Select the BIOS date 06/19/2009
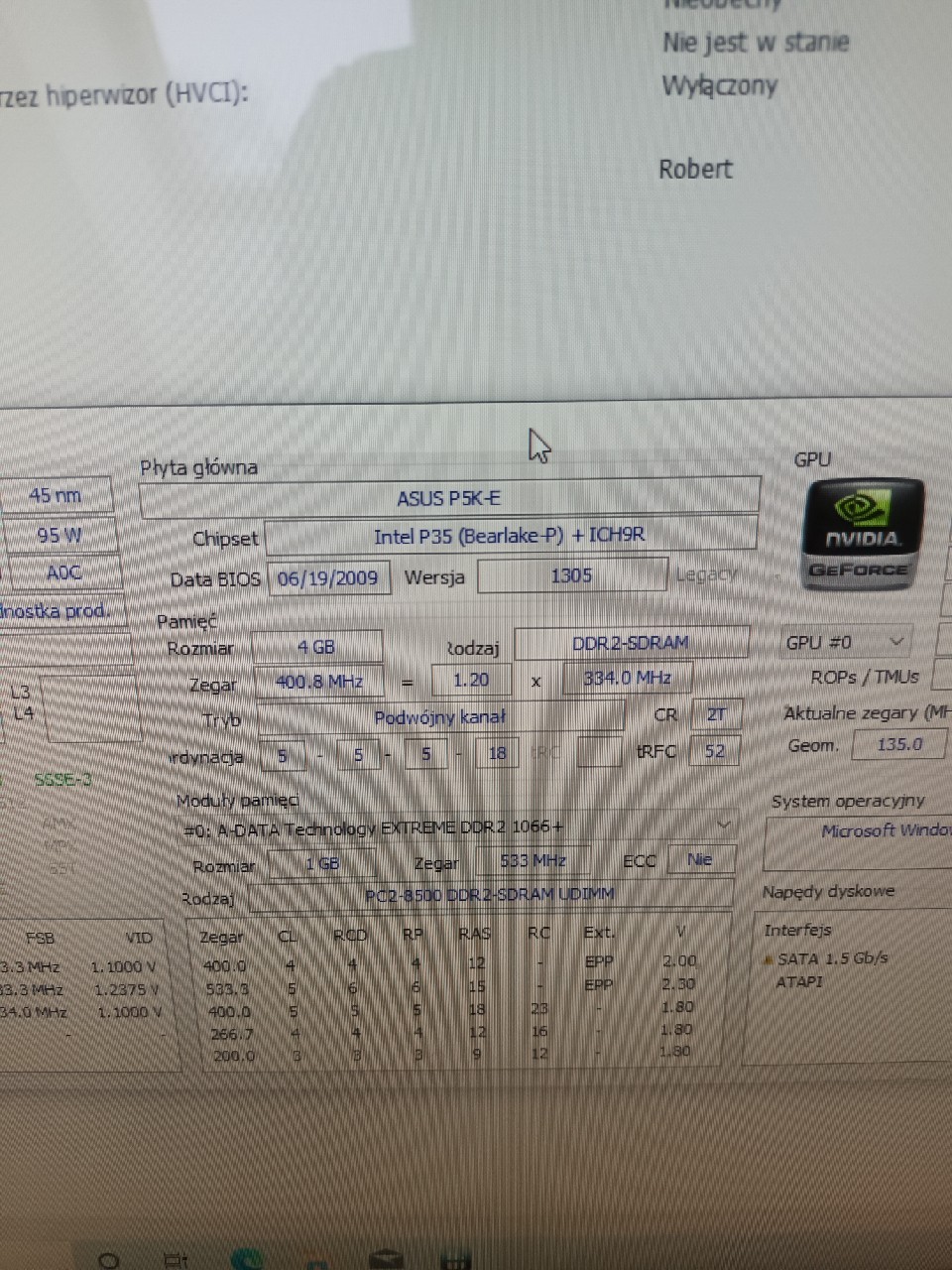This screenshot has height=1270, width=952. tap(328, 578)
